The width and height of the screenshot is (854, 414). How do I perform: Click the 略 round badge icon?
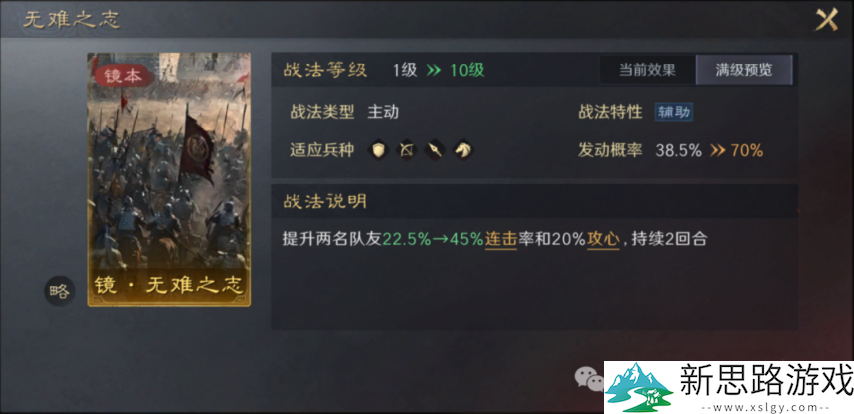coord(59,291)
